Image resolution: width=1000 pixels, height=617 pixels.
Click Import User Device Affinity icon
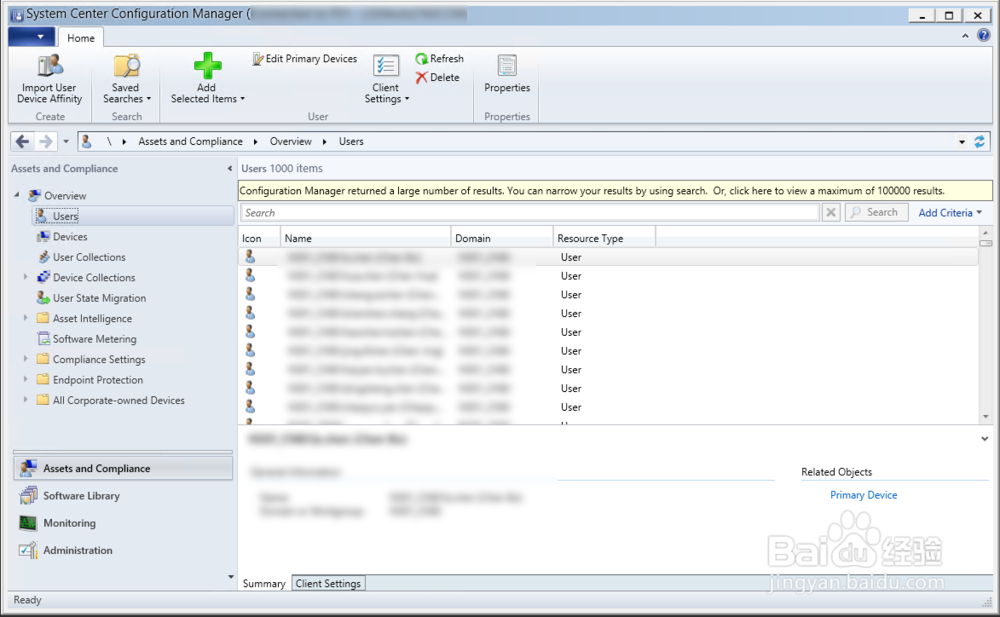click(x=50, y=65)
